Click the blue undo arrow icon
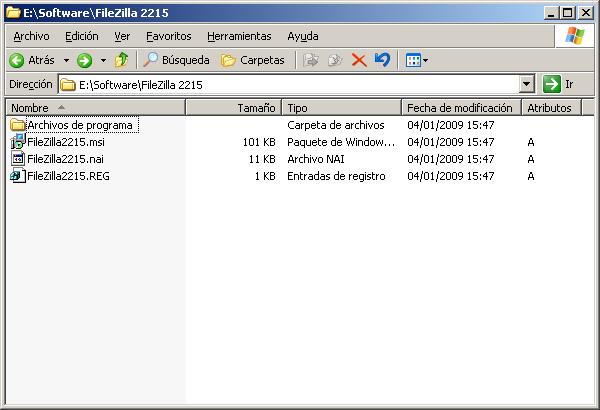Image resolution: width=600 pixels, height=410 pixels. coord(382,60)
